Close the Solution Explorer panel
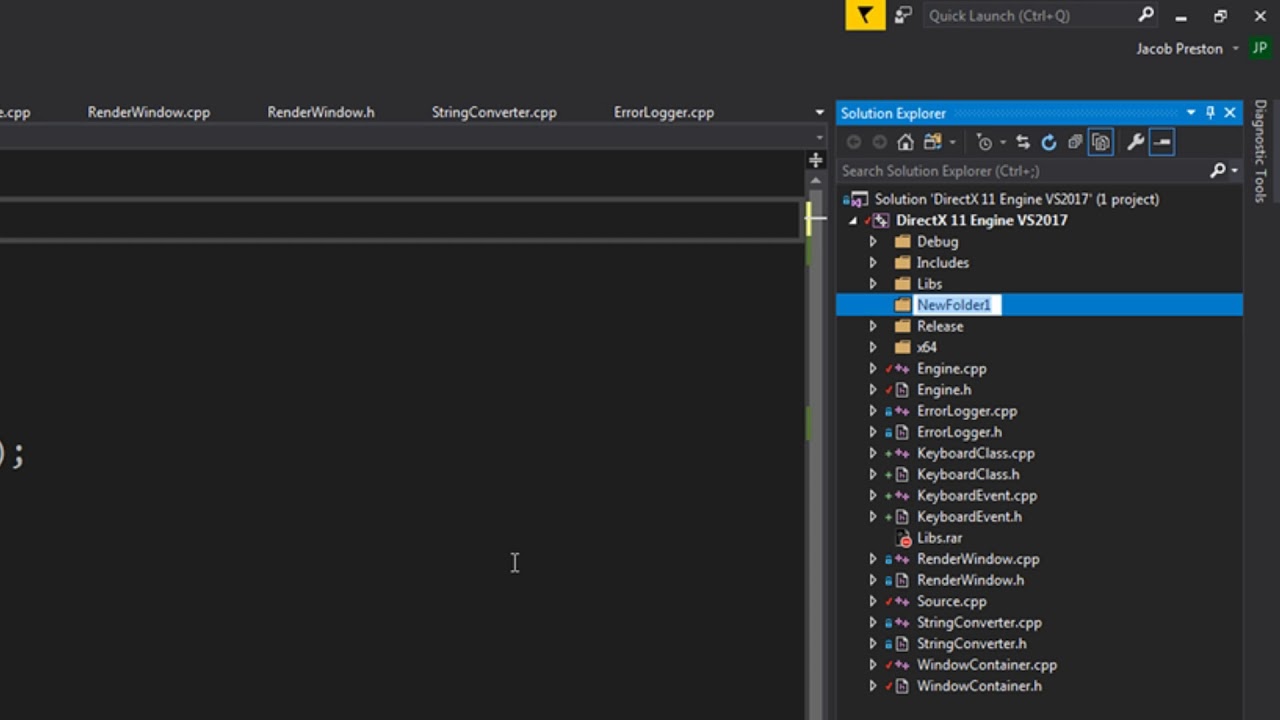 1230,113
